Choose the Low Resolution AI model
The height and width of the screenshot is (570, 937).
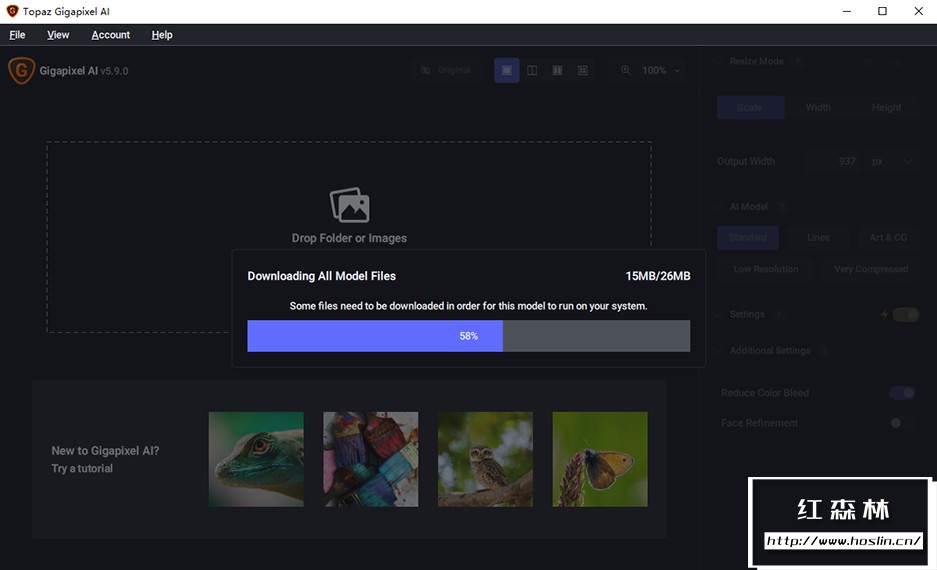766,269
